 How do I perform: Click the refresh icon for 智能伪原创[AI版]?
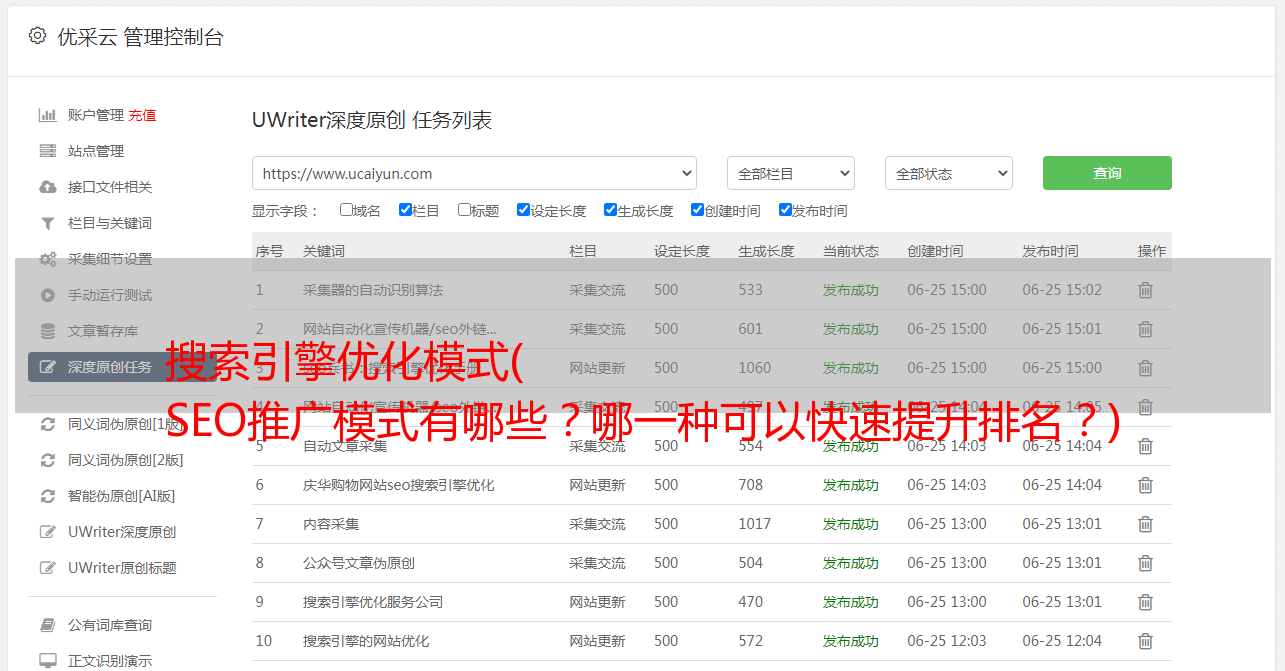tap(47, 496)
